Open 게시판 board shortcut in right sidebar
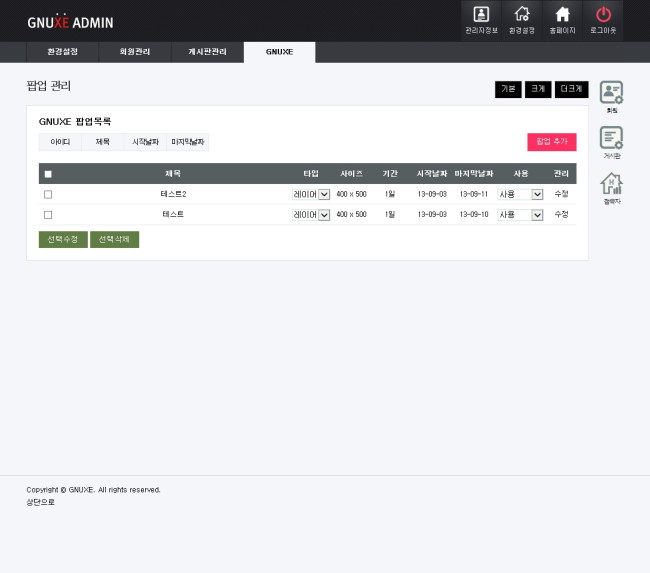 611,141
